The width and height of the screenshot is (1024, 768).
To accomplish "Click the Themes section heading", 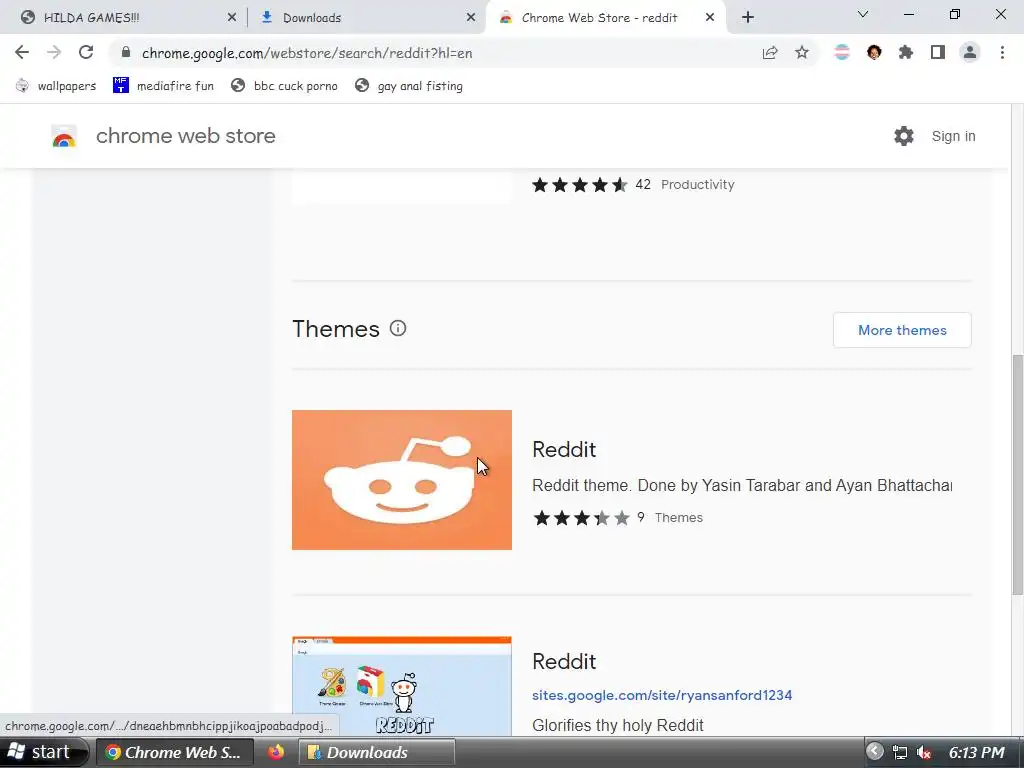I will (336, 328).
